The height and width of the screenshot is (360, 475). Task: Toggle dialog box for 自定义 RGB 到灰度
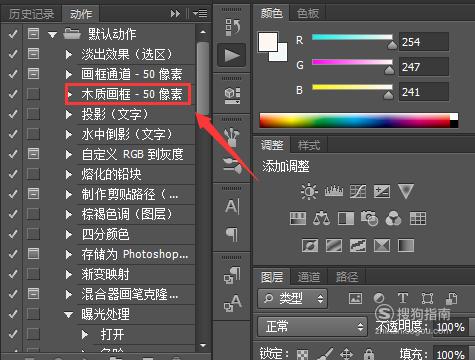(x=33, y=154)
